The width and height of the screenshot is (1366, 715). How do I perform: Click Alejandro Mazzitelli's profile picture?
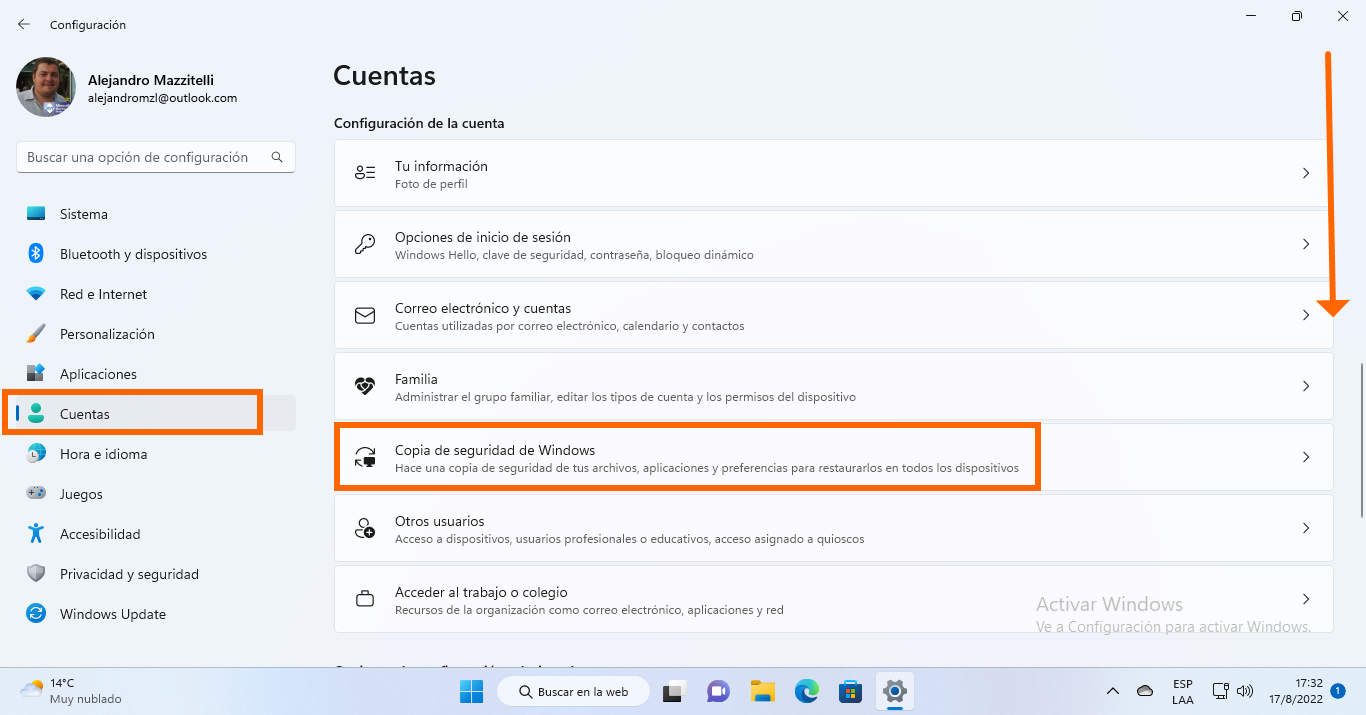tap(46, 87)
